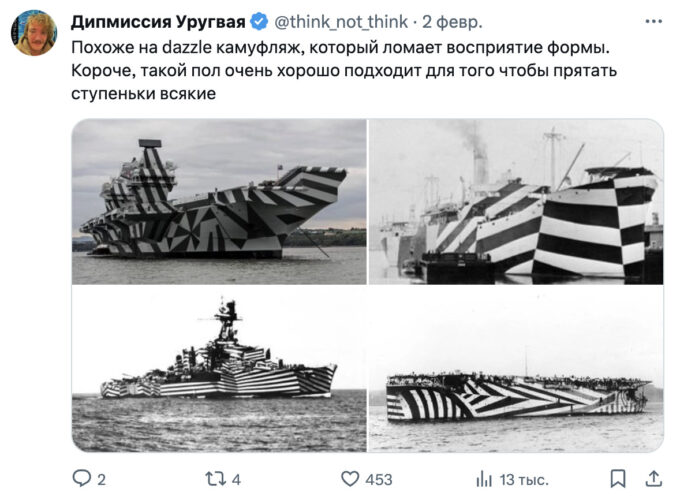Click the 13 тыс. views count
The image size is (680, 500).
click(524, 480)
